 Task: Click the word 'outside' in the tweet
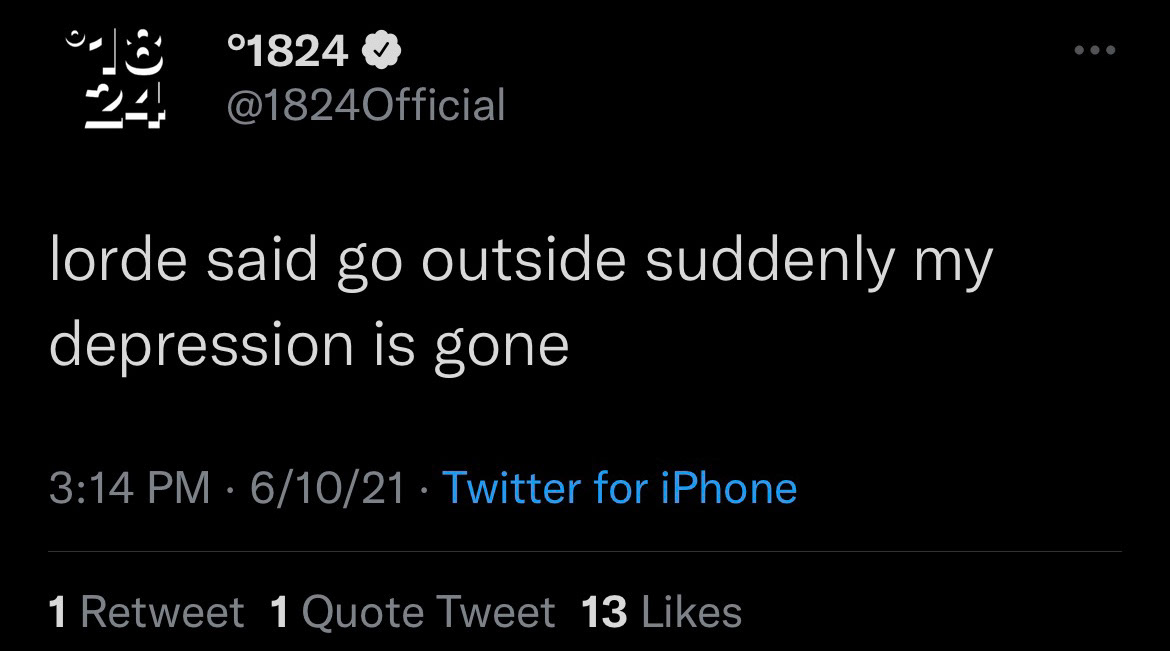coord(526,261)
